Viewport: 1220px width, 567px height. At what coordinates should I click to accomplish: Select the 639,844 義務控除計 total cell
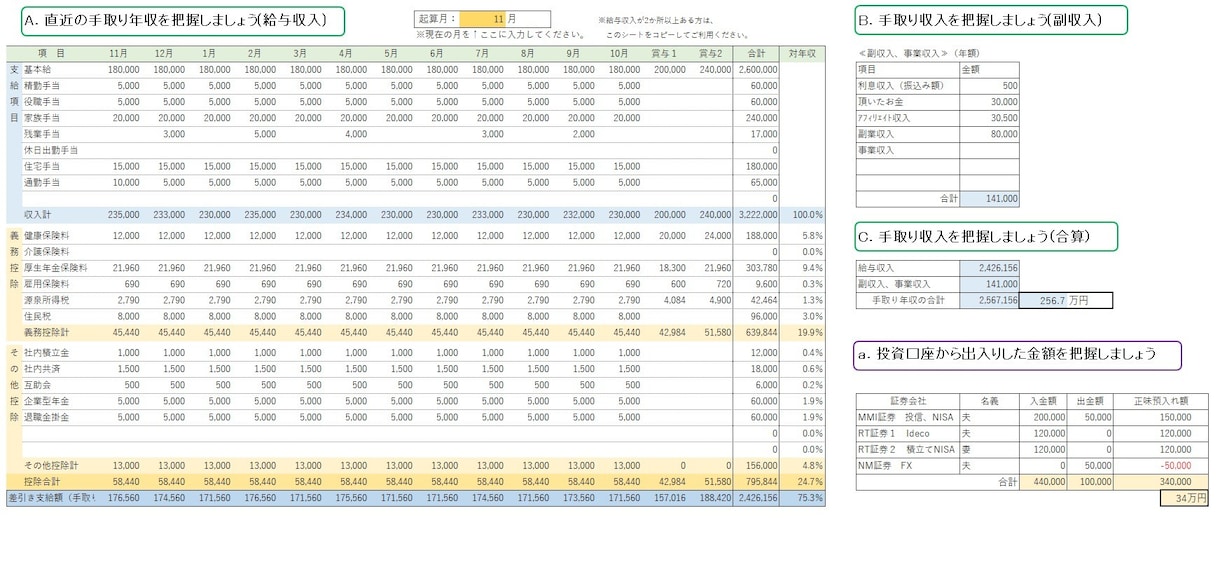pos(757,332)
